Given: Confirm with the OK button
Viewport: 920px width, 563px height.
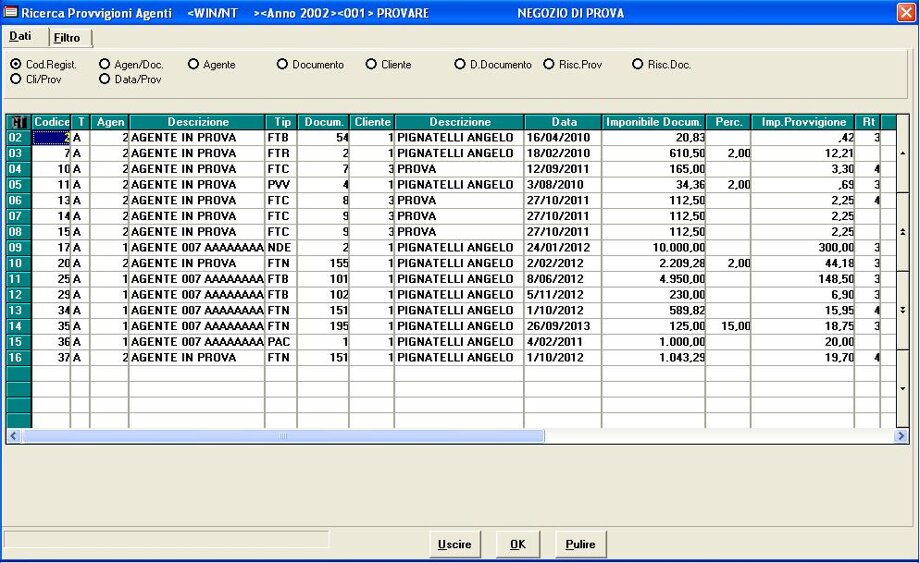Looking at the screenshot, I should (517, 544).
